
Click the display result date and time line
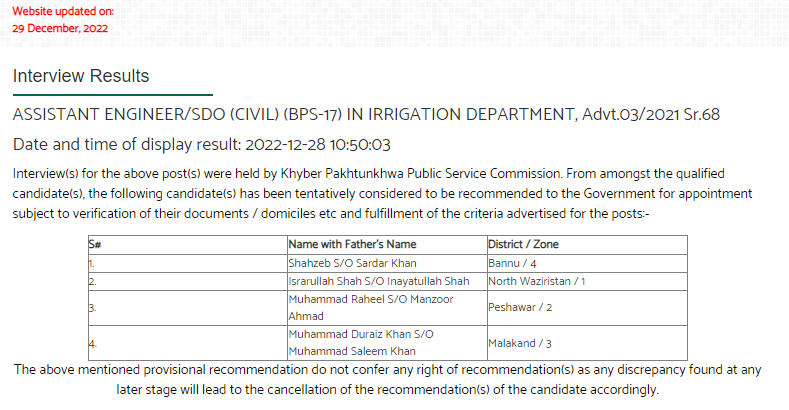pyautogui.click(x=201, y=145)
